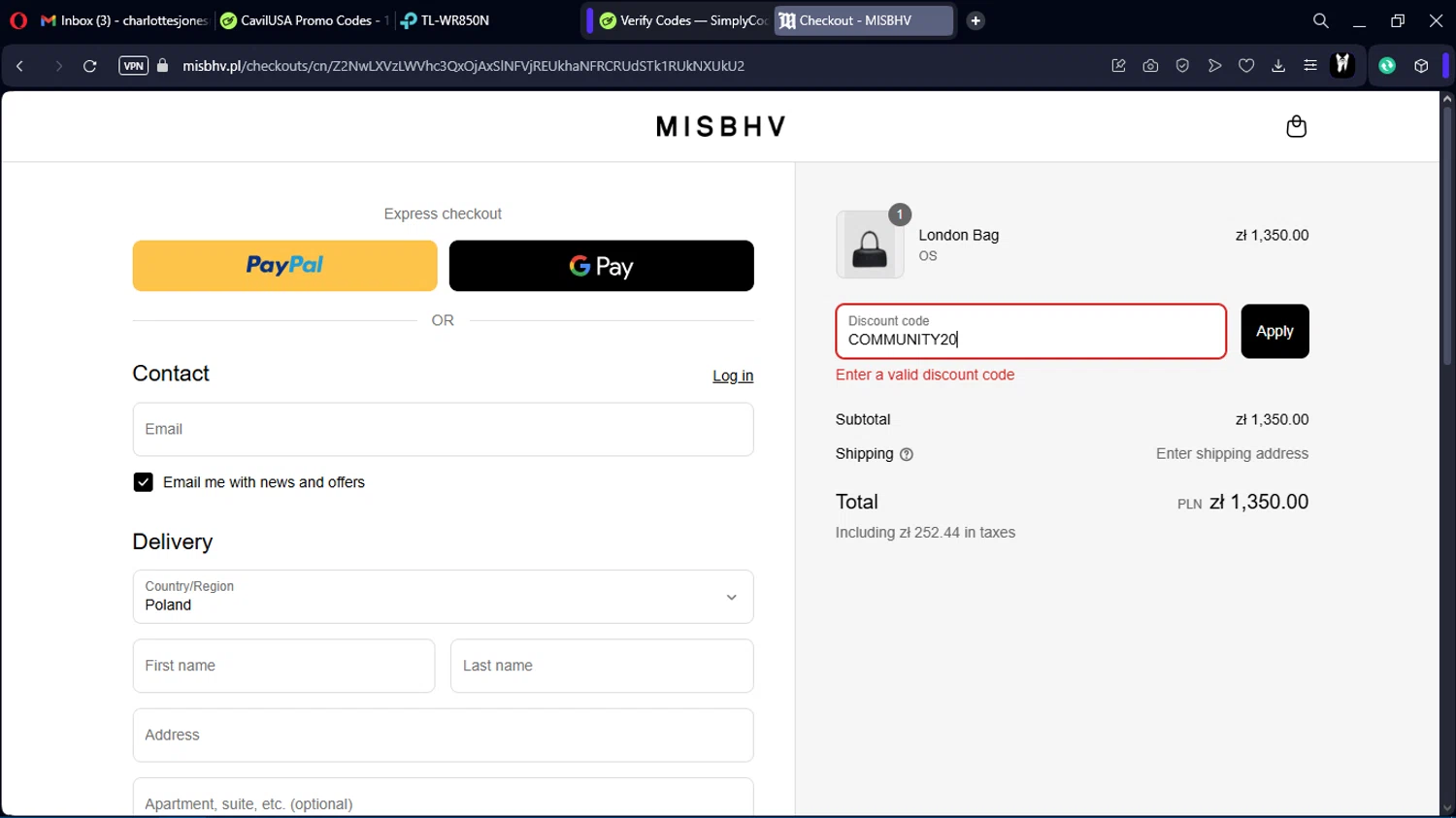Open Easy Setup sliders icon
The height and width of the screenshot is (818, 1456).
pos(1310,66)
